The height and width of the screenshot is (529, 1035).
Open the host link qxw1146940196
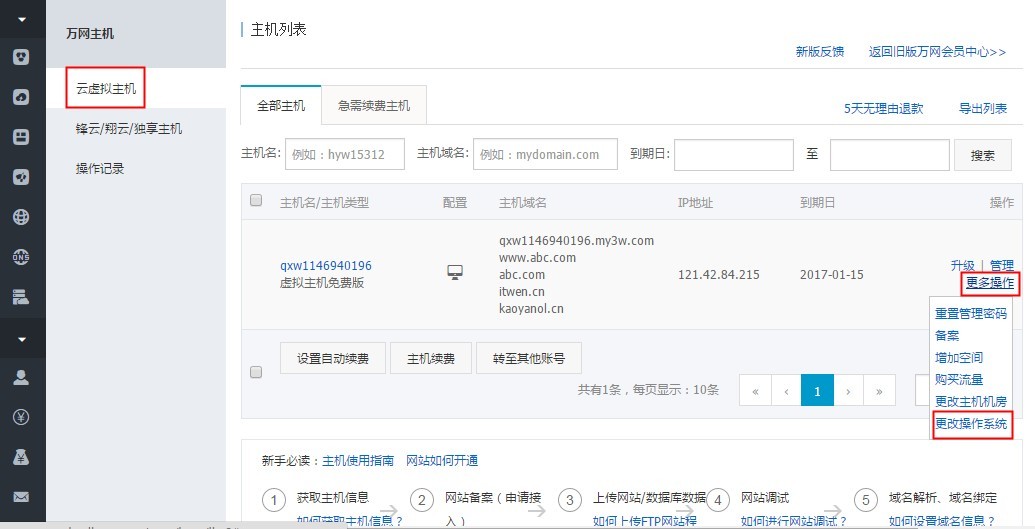326,266
